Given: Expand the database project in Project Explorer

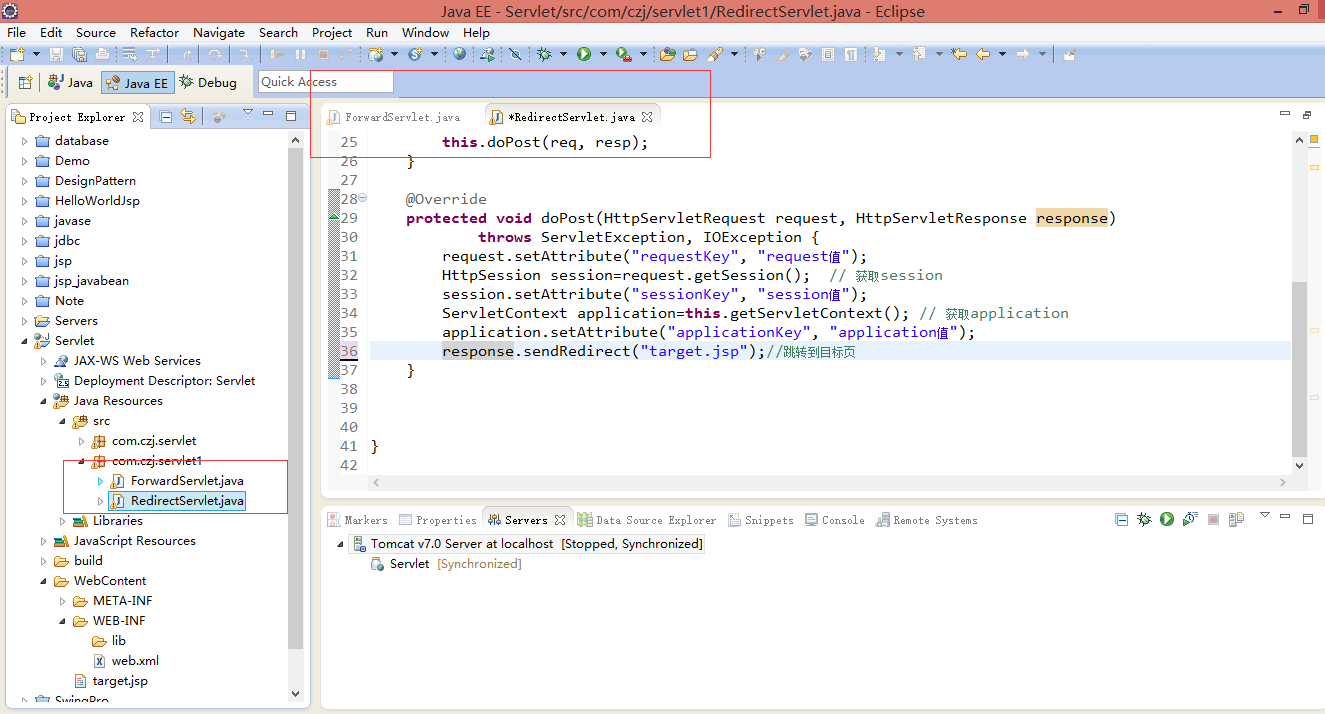Looking at the screenshot, I should 25,141.
